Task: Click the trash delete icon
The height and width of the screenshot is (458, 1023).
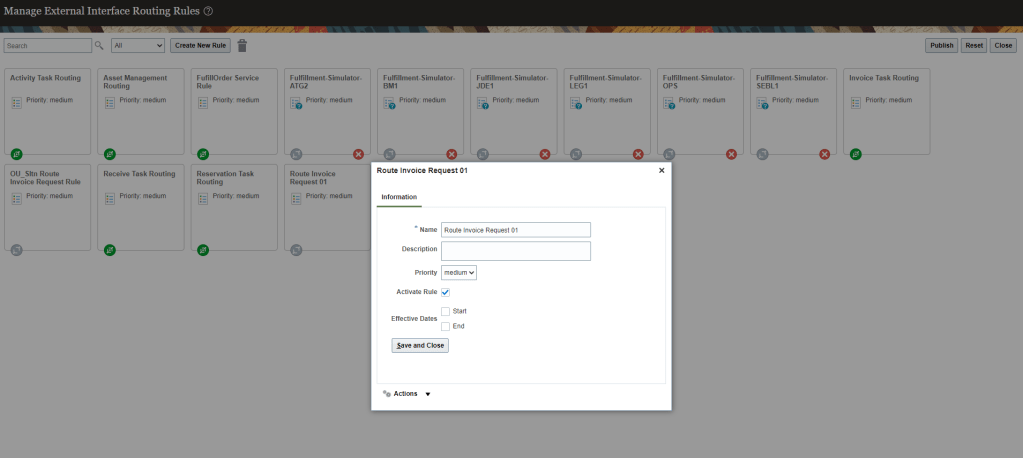Action: tap(242, 46)
